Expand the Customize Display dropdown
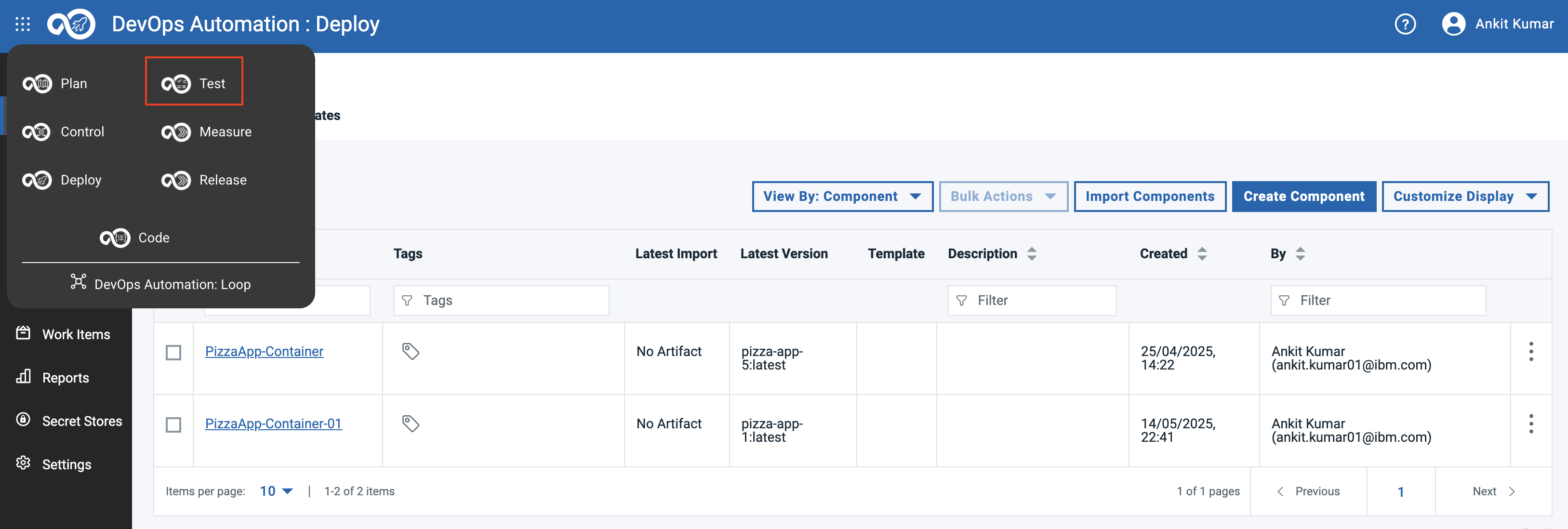This screenshot has height=529, width=1568. [1465, 196]
